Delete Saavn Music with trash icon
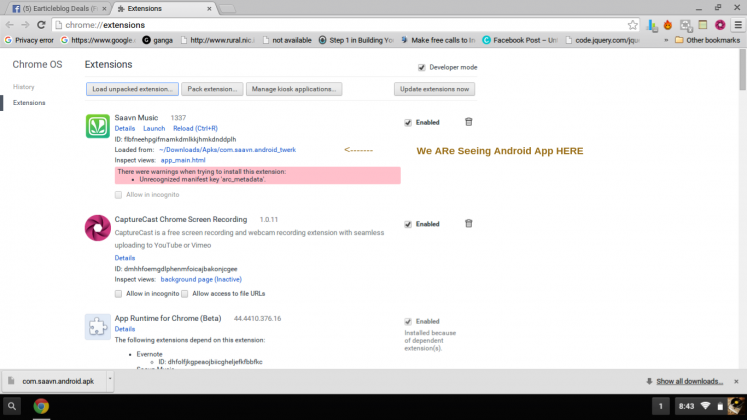 [469, 122]
